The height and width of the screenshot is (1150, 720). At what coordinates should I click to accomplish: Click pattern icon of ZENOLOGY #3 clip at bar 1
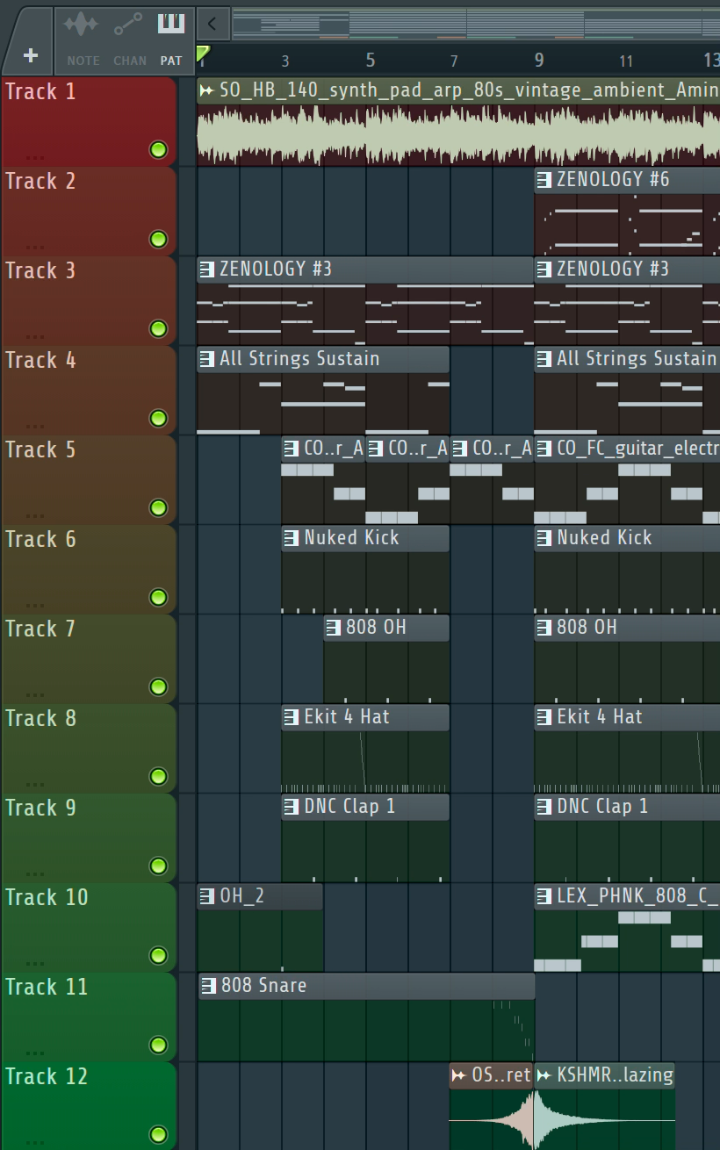coord(207,269)
